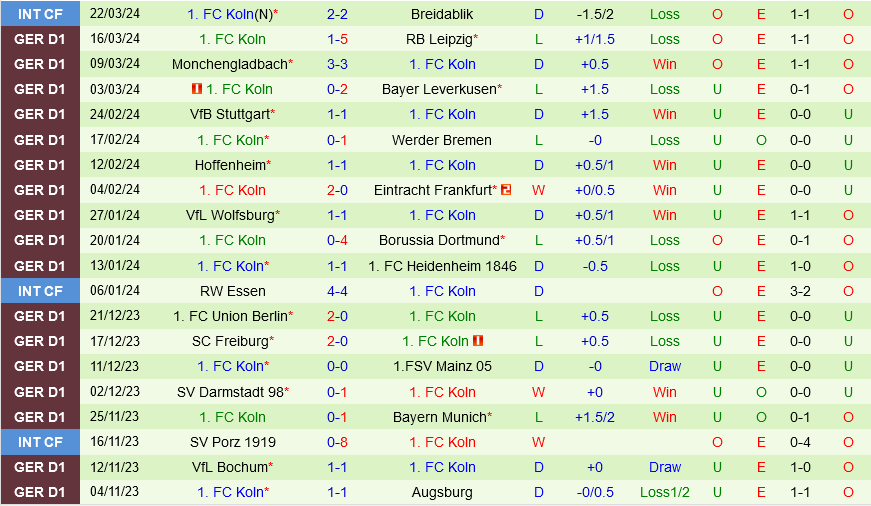This screenshot has width=871, height=506.
Task: Open 1. FC Heidenheim 1846 team link
Action: click(x=442, y=266)
